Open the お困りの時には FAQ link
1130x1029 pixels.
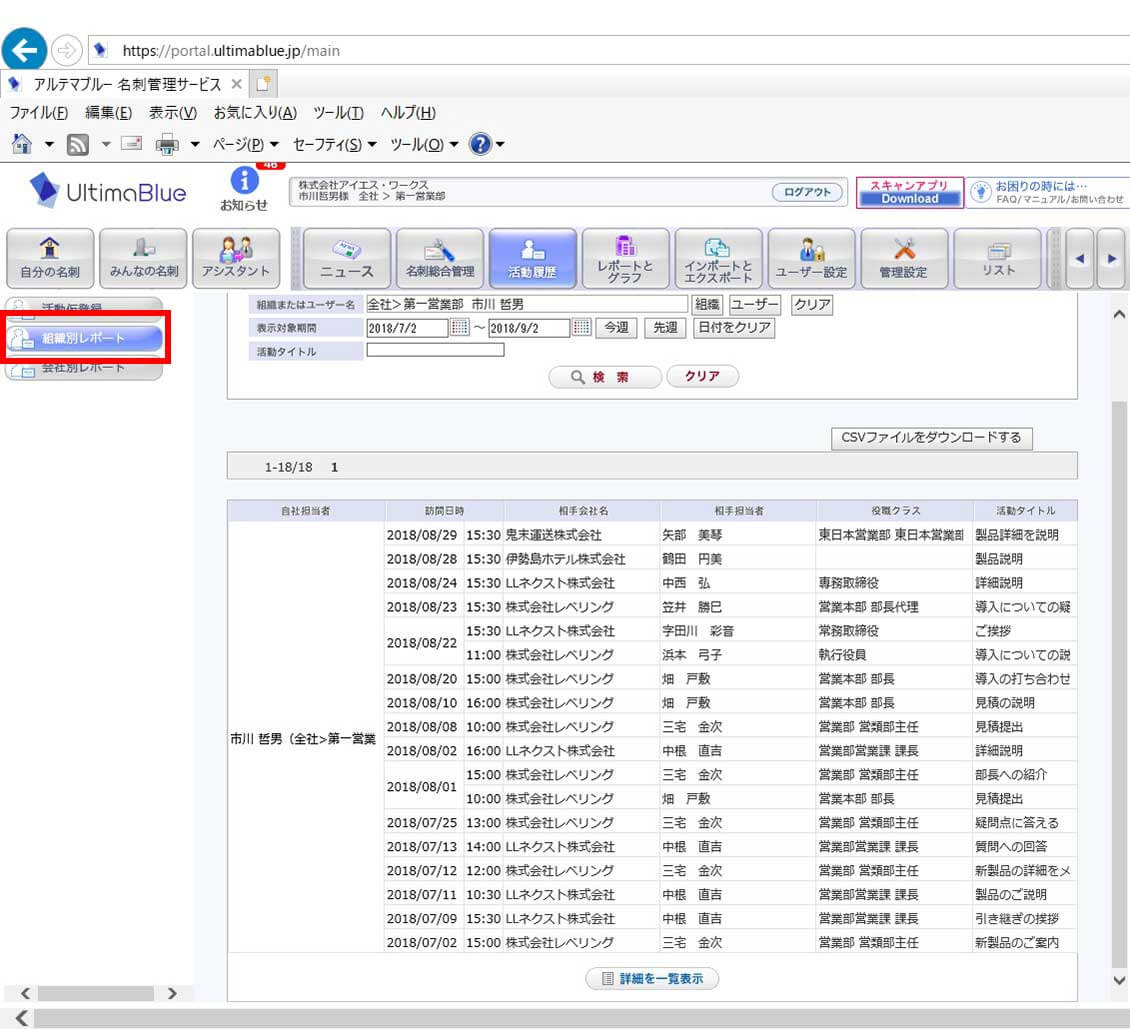1049,192
